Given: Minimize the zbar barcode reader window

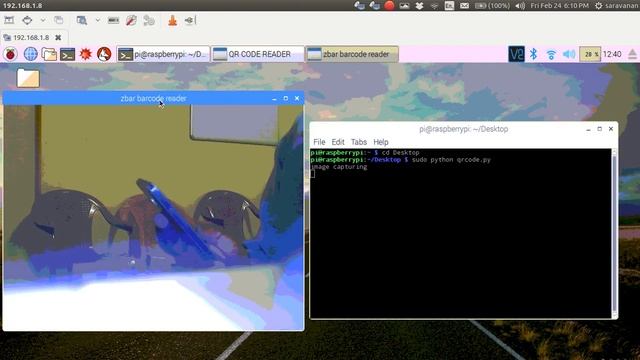Looking at the screenshot, I should (x=274, y=98).
